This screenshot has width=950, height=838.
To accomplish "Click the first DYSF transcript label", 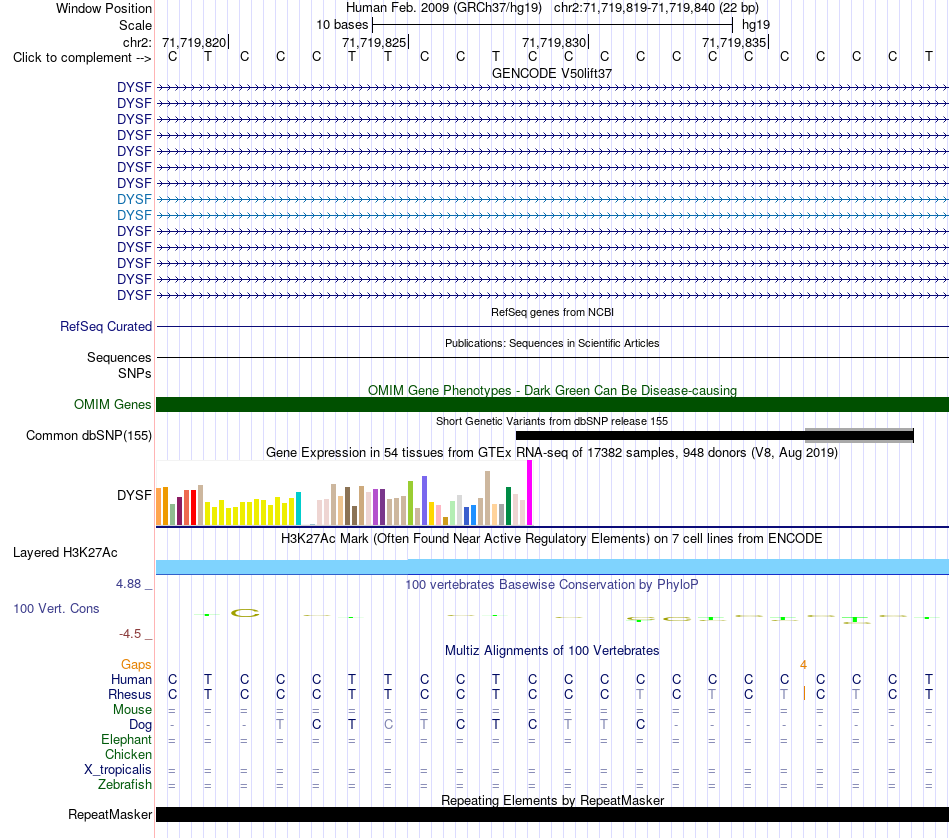I will [134, 87].
